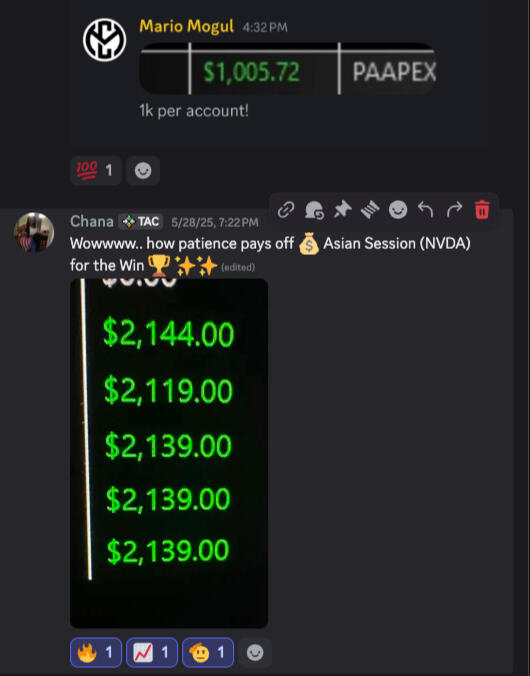
Task: Toggle the fire emoji reaction
Action: coord(96,652)
